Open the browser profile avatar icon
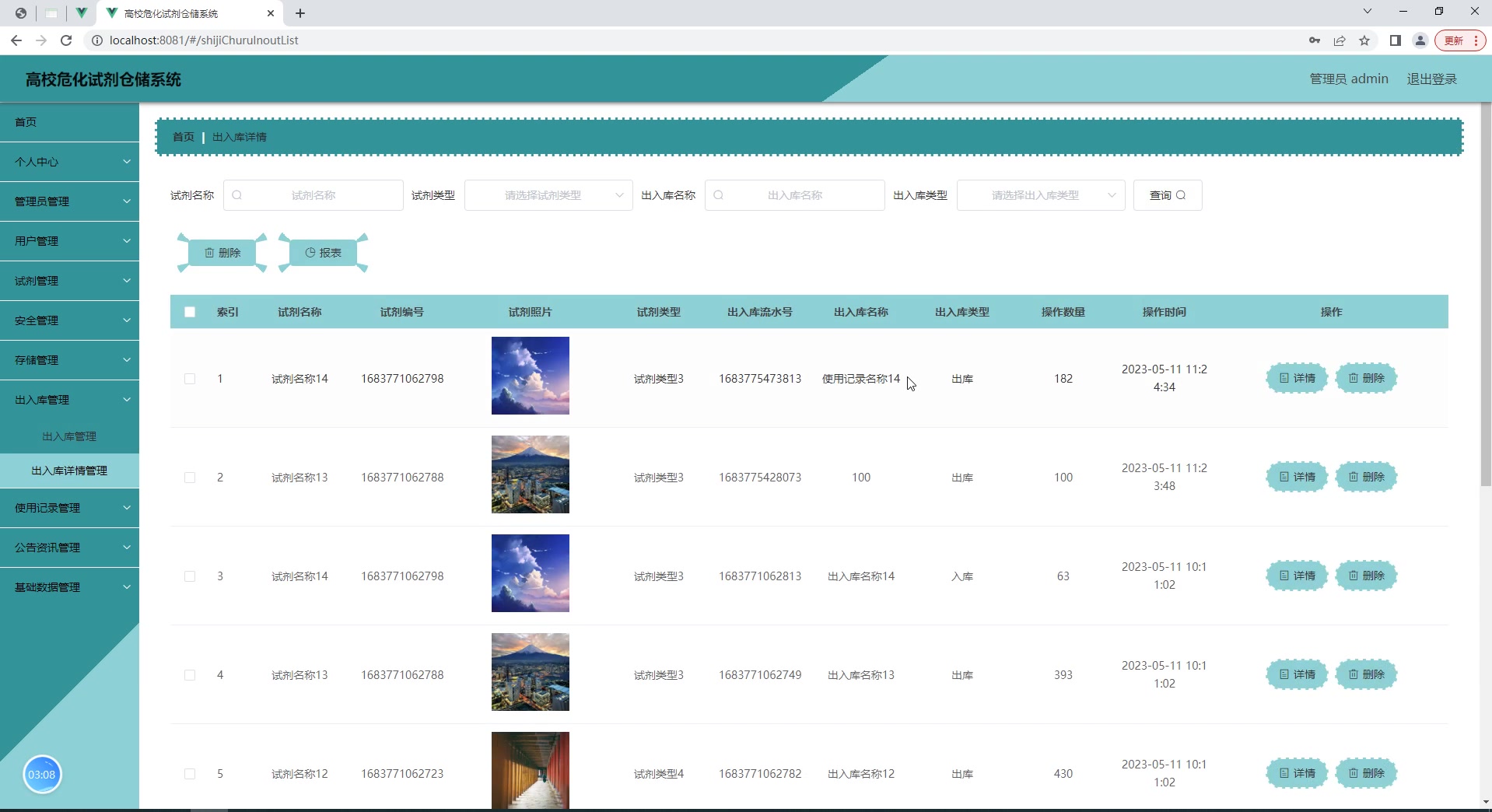The image size is (1492, 812). point(1420,40)
